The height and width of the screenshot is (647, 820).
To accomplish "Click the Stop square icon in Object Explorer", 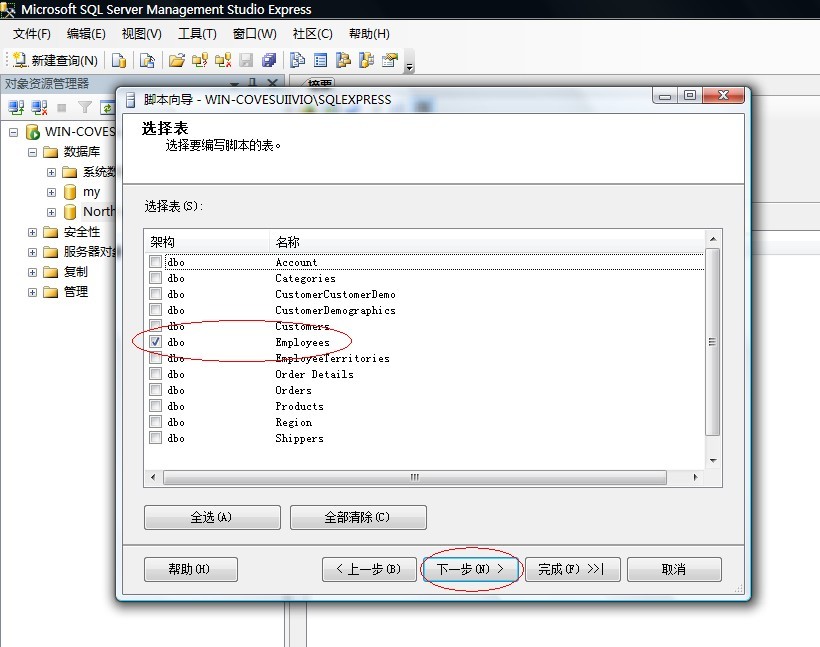I will tap(62, 108).
